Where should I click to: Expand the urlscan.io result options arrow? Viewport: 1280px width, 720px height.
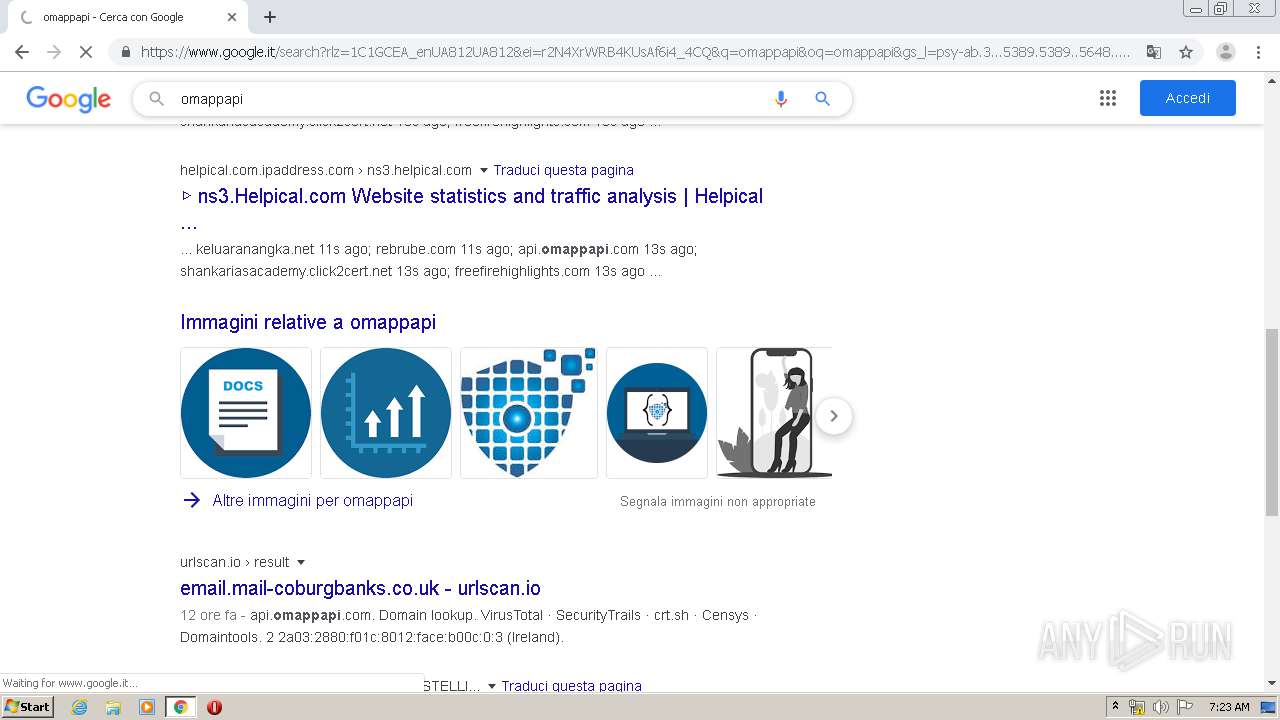(301, 562)
